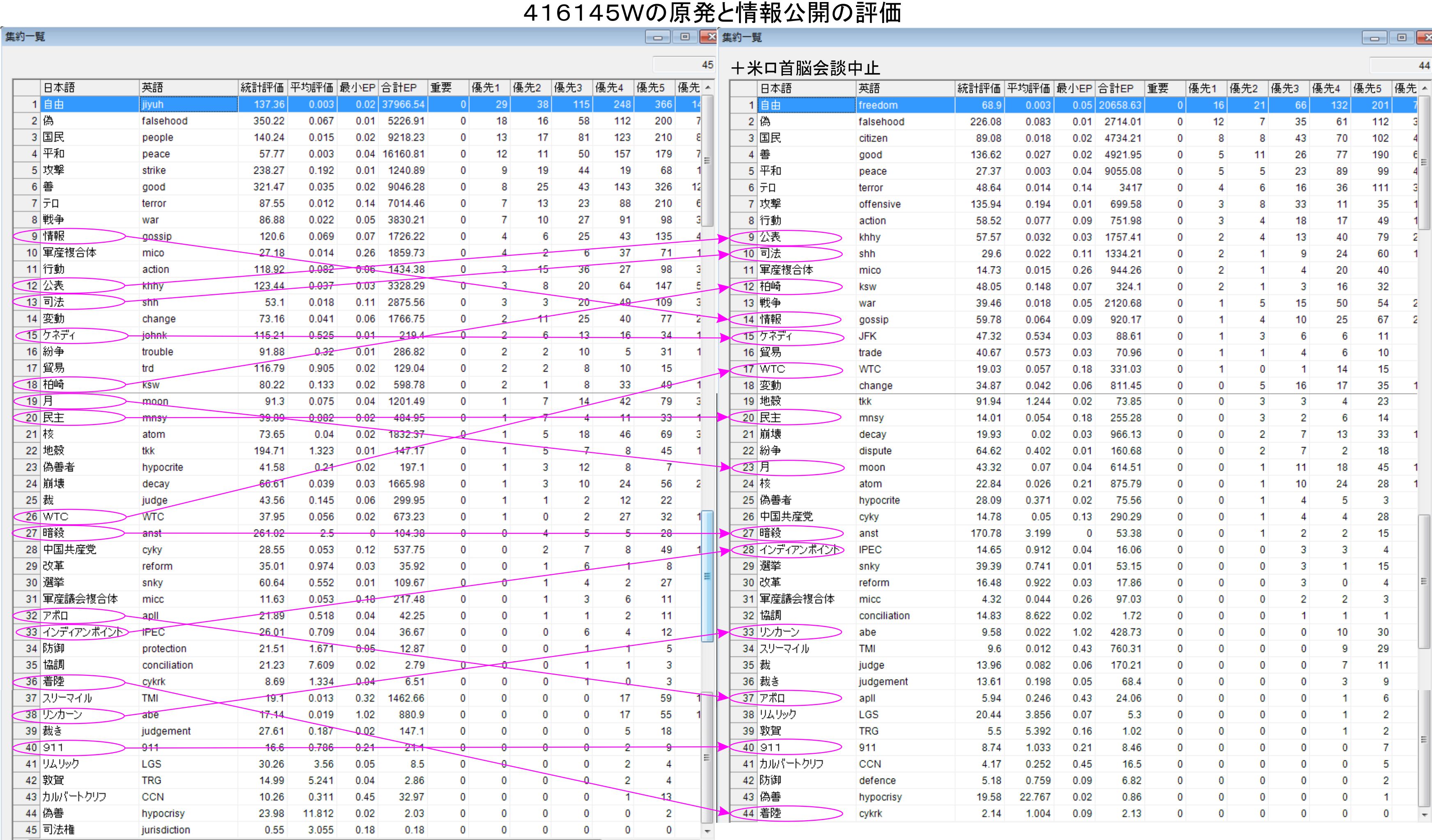The image size is (1432, 840).
Task: Click the jiyuh cell in left table
Action: 188,104
